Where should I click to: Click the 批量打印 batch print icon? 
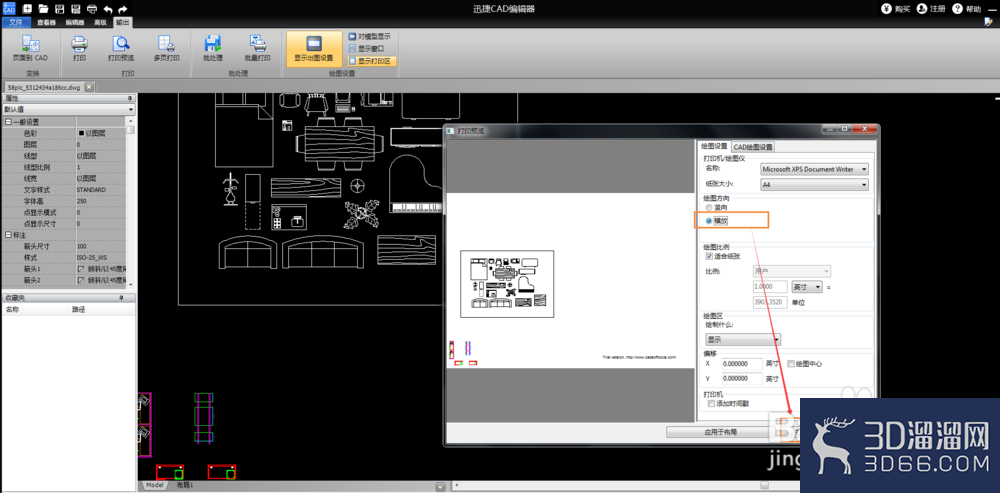(x=258, y=44)
